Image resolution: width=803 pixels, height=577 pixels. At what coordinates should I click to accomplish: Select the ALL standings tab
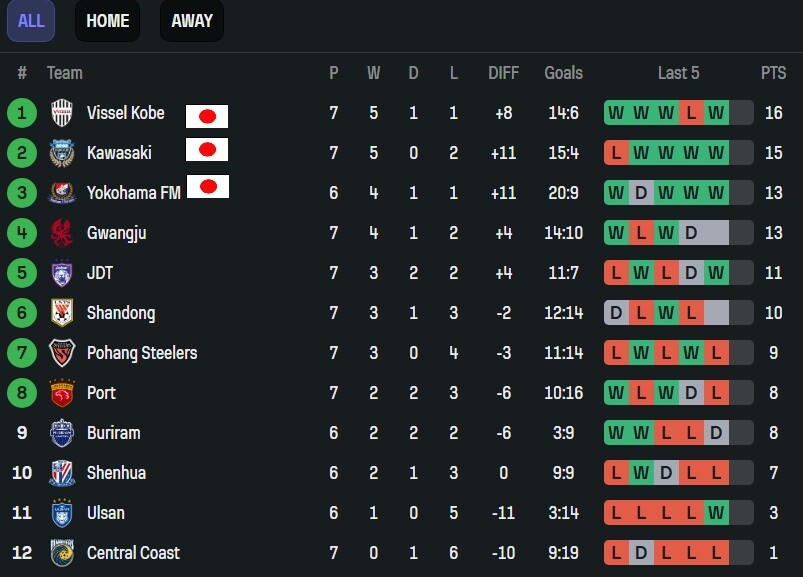click(31, 21)
